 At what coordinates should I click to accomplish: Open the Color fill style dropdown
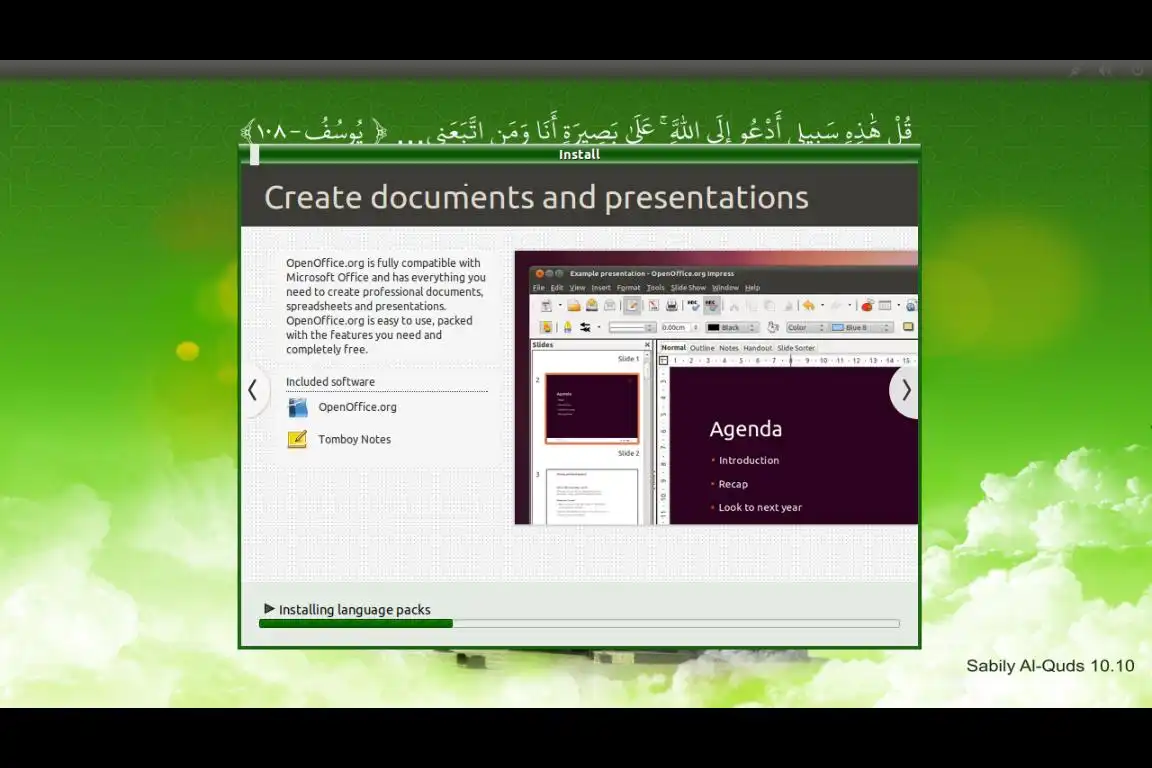[x=806, y=328]
